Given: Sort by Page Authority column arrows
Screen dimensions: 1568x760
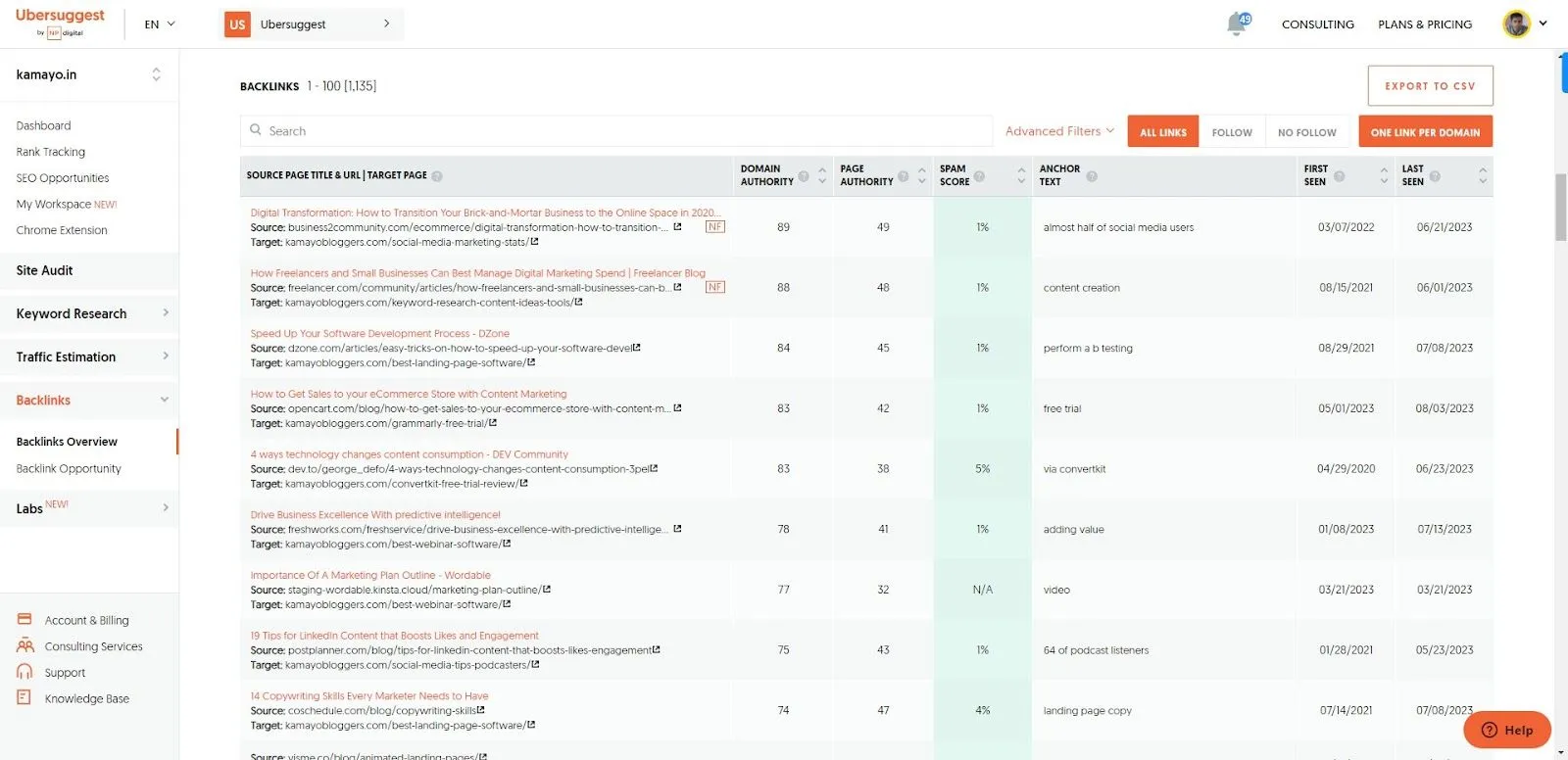Looking at the screenshot, I should pos(921,175).
